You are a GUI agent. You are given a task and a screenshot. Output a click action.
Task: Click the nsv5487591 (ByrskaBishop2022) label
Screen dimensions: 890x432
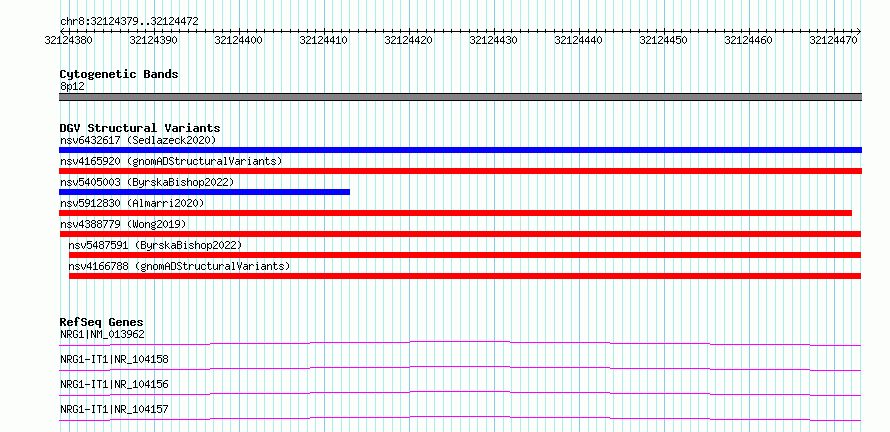pyautogui.click(x=155, y=245)
